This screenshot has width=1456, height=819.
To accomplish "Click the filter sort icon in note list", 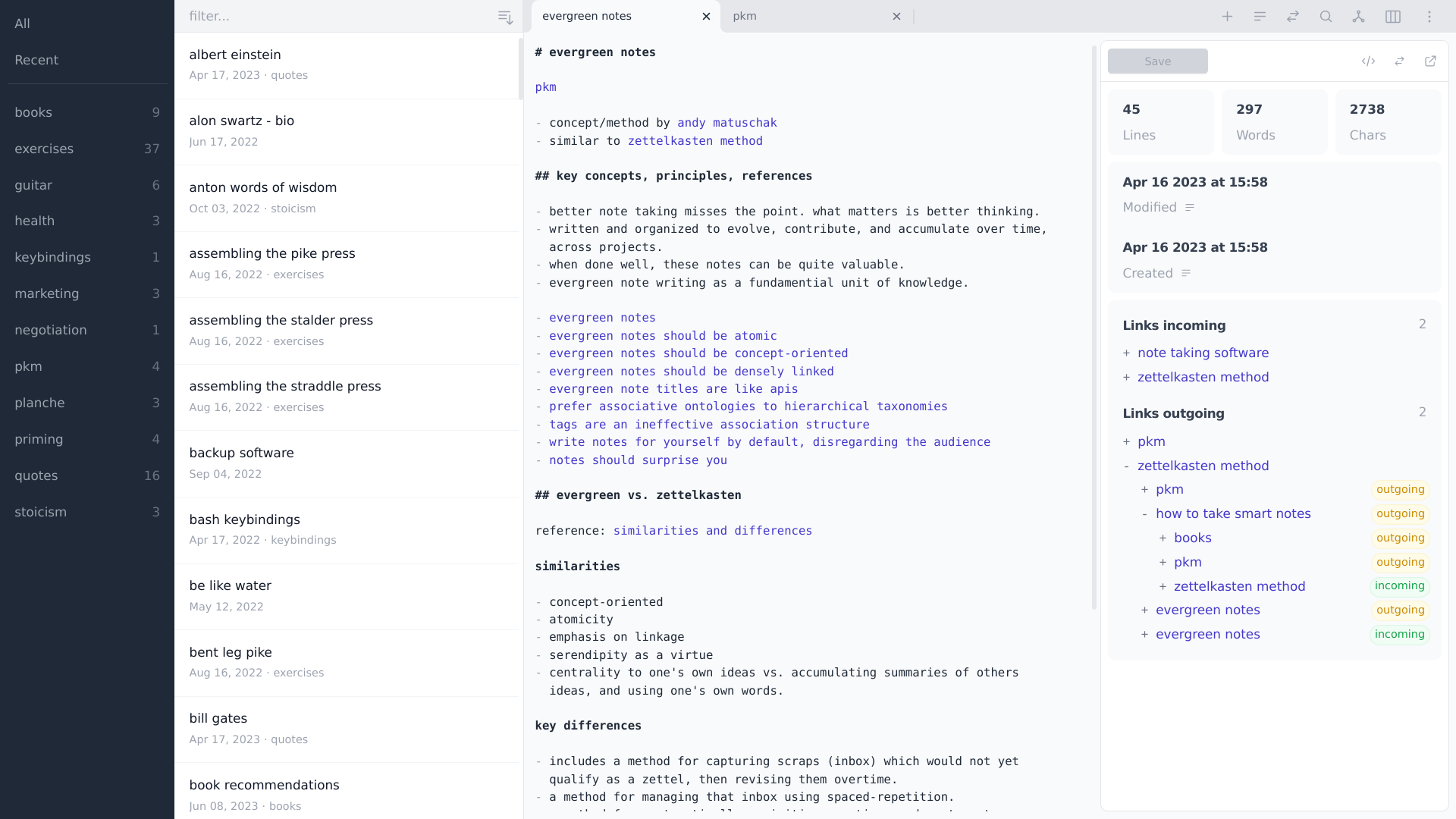I will 506,17.
